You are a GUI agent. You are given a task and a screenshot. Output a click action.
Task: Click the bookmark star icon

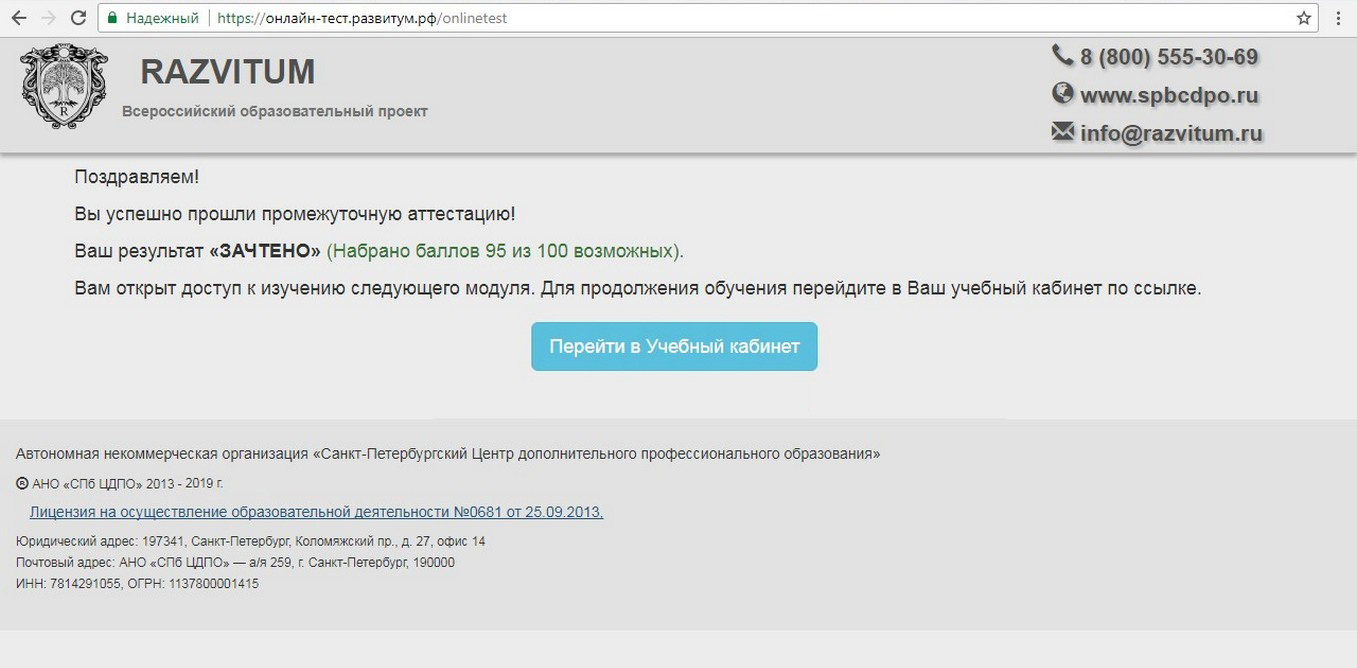point(1302,17)
